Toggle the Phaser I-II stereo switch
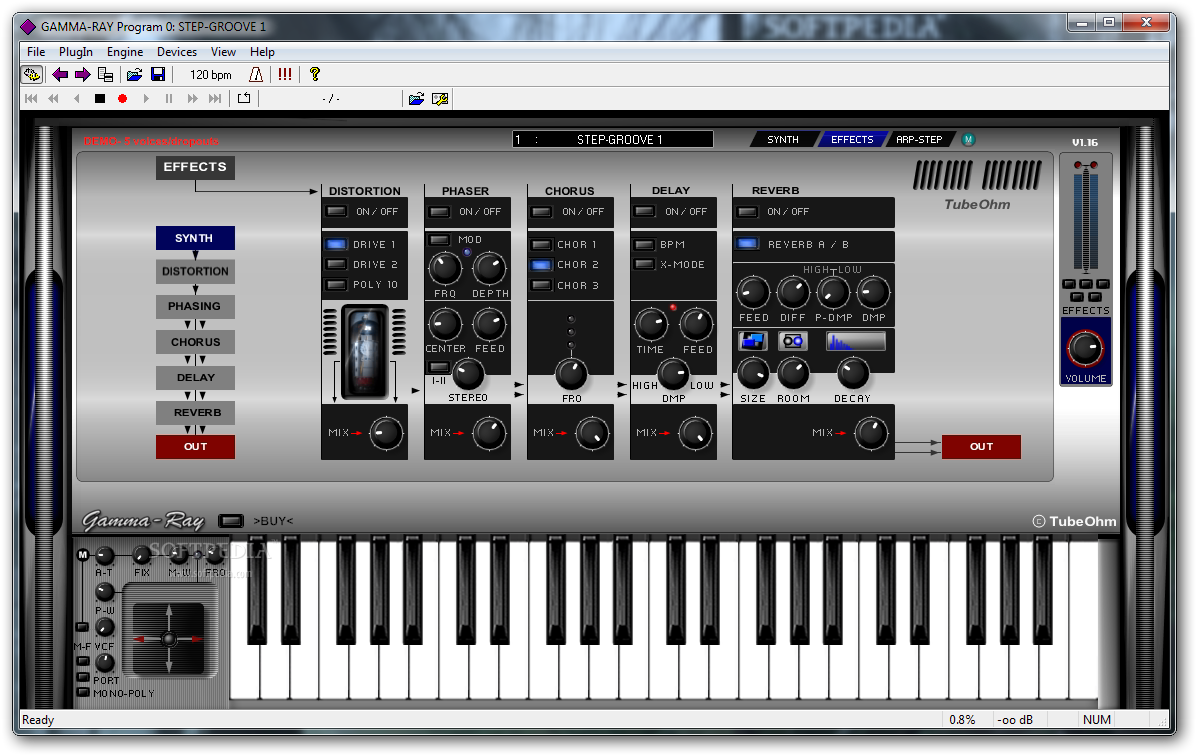The image size is (1197, 756). [439, 367]
